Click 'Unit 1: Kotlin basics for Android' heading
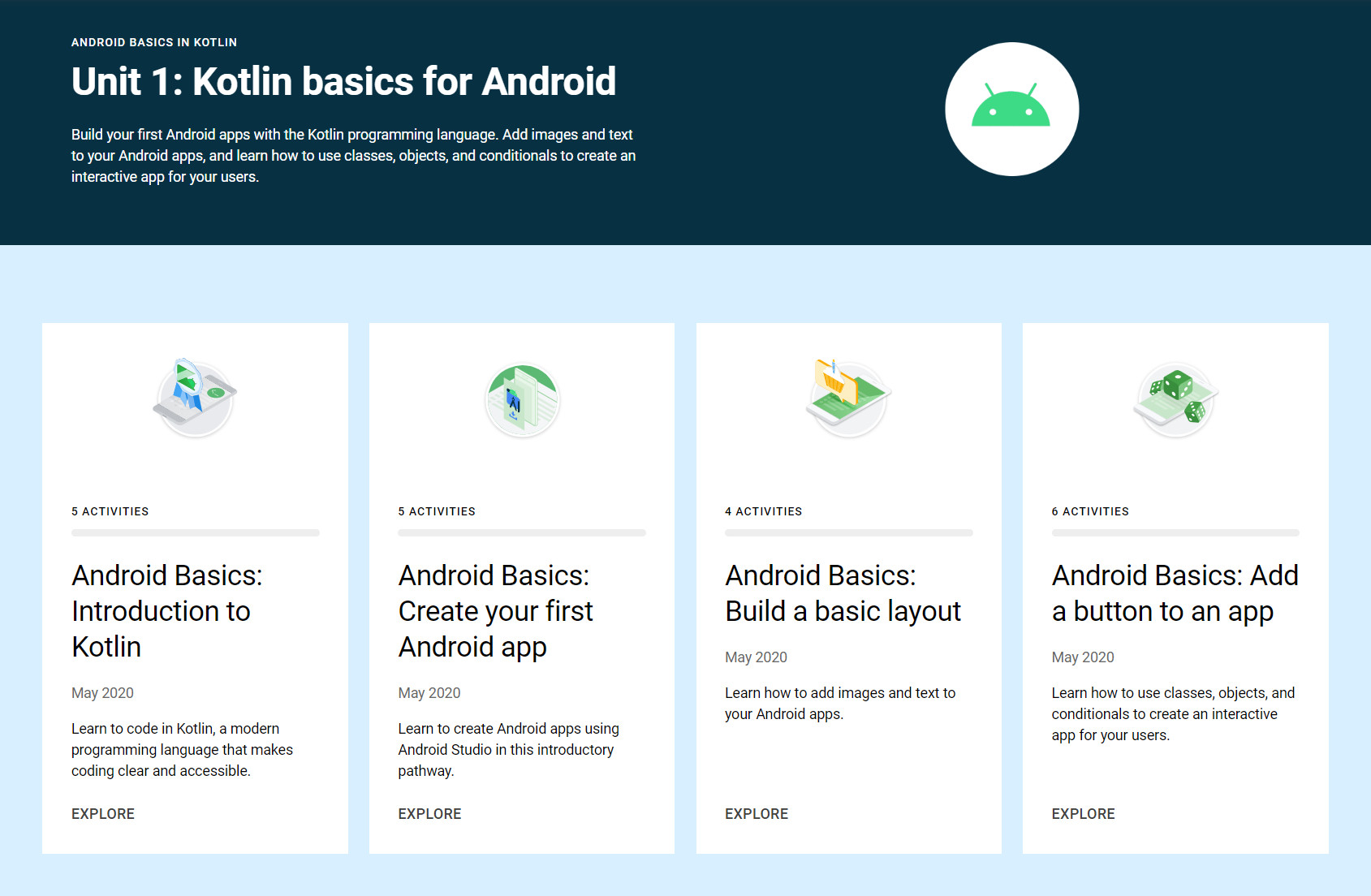The height and width of the screenshot is (896, 1371). coord(343,82)
